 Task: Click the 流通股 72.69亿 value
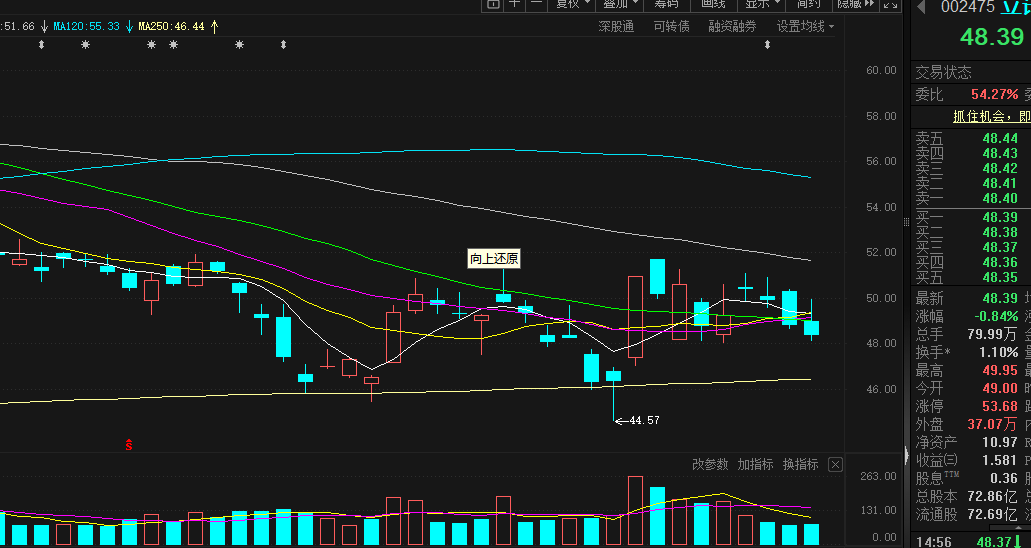click(992, 514)
